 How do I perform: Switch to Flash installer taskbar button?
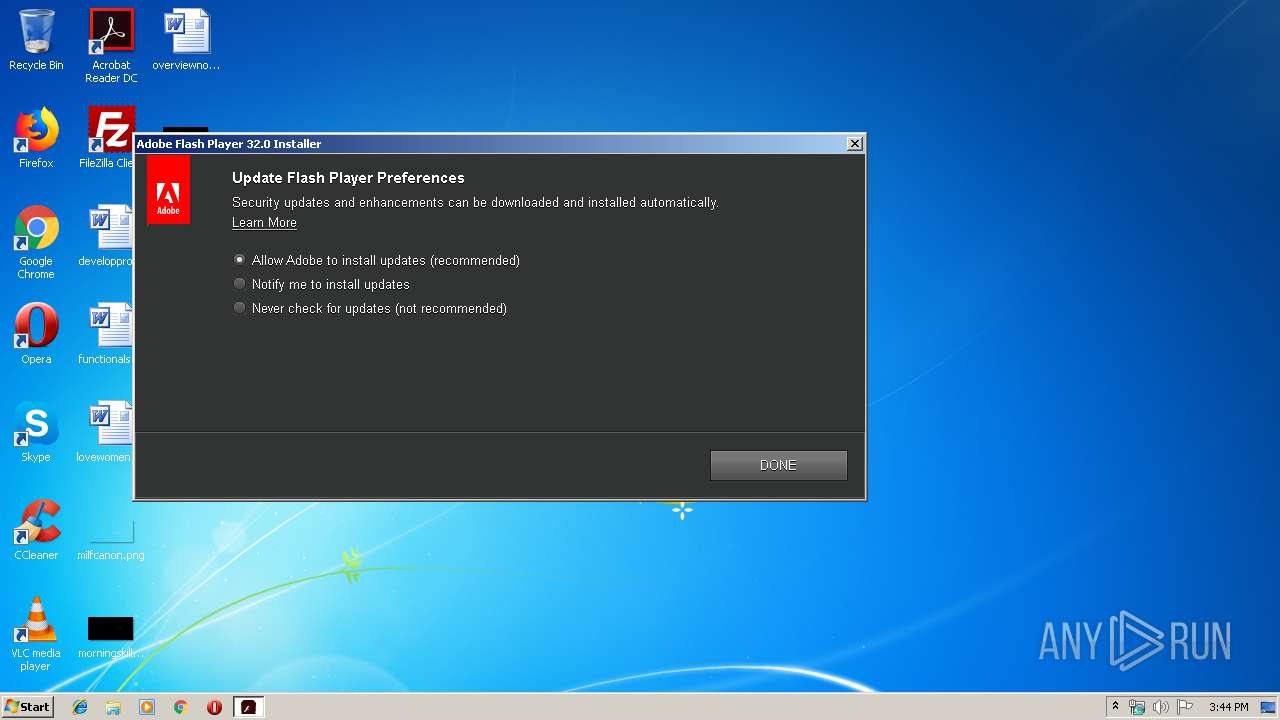pos(249,707)
